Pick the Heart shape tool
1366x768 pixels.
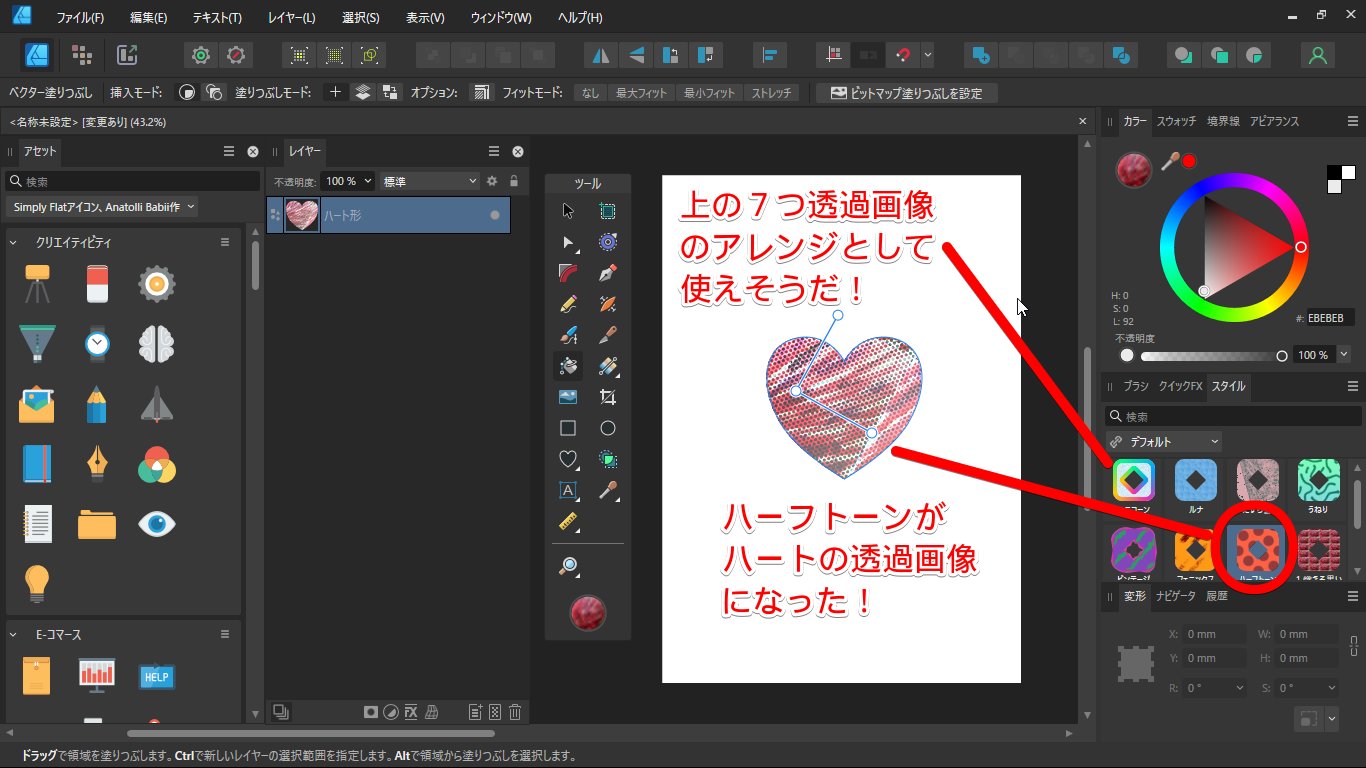click(568, 459)
